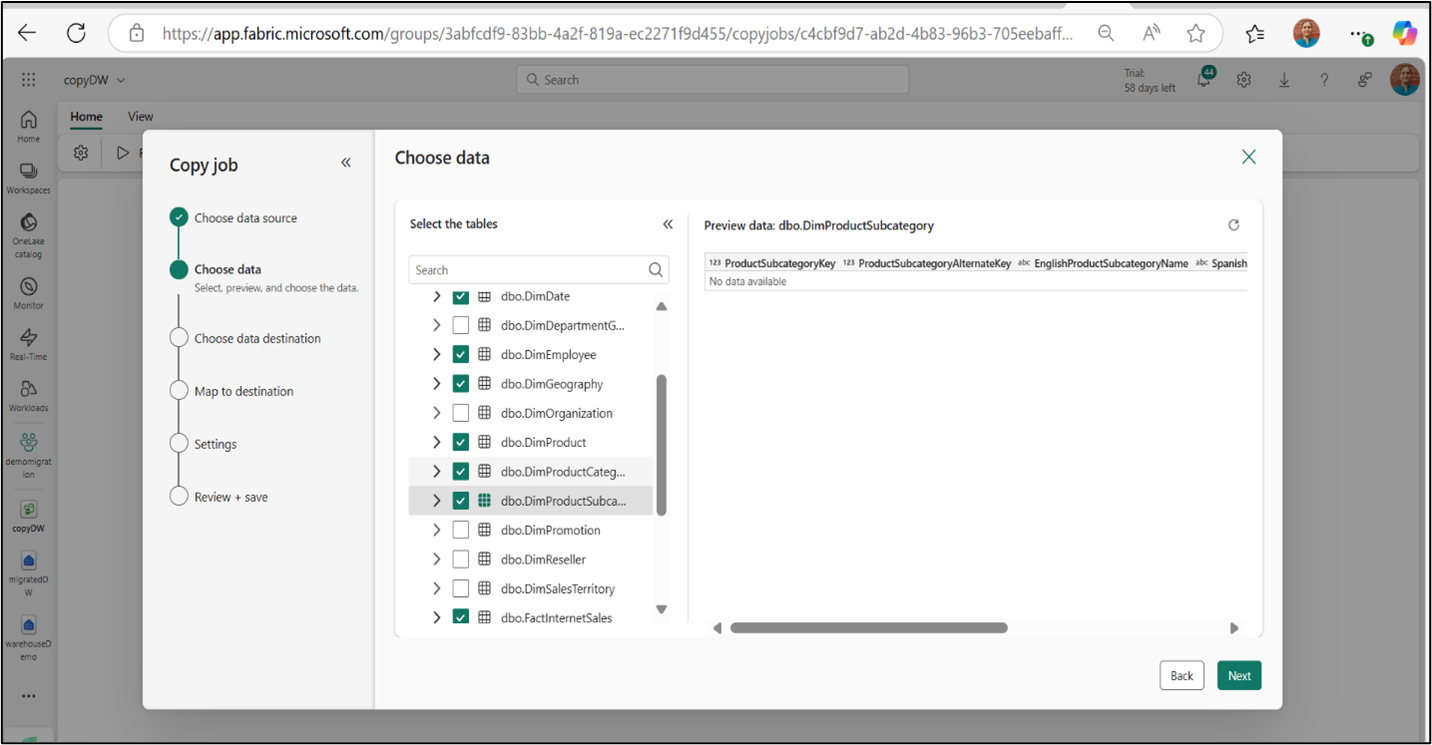Close the Choose data dialog

(x=1248, y=157)
